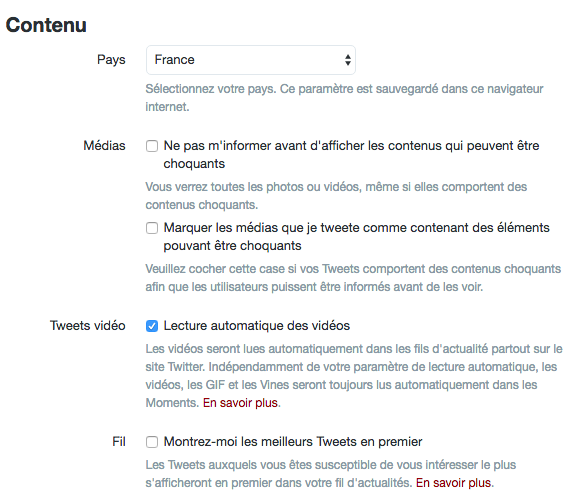Click the "Pays" field label
This screenshot has height=498, width=575.
111,60
